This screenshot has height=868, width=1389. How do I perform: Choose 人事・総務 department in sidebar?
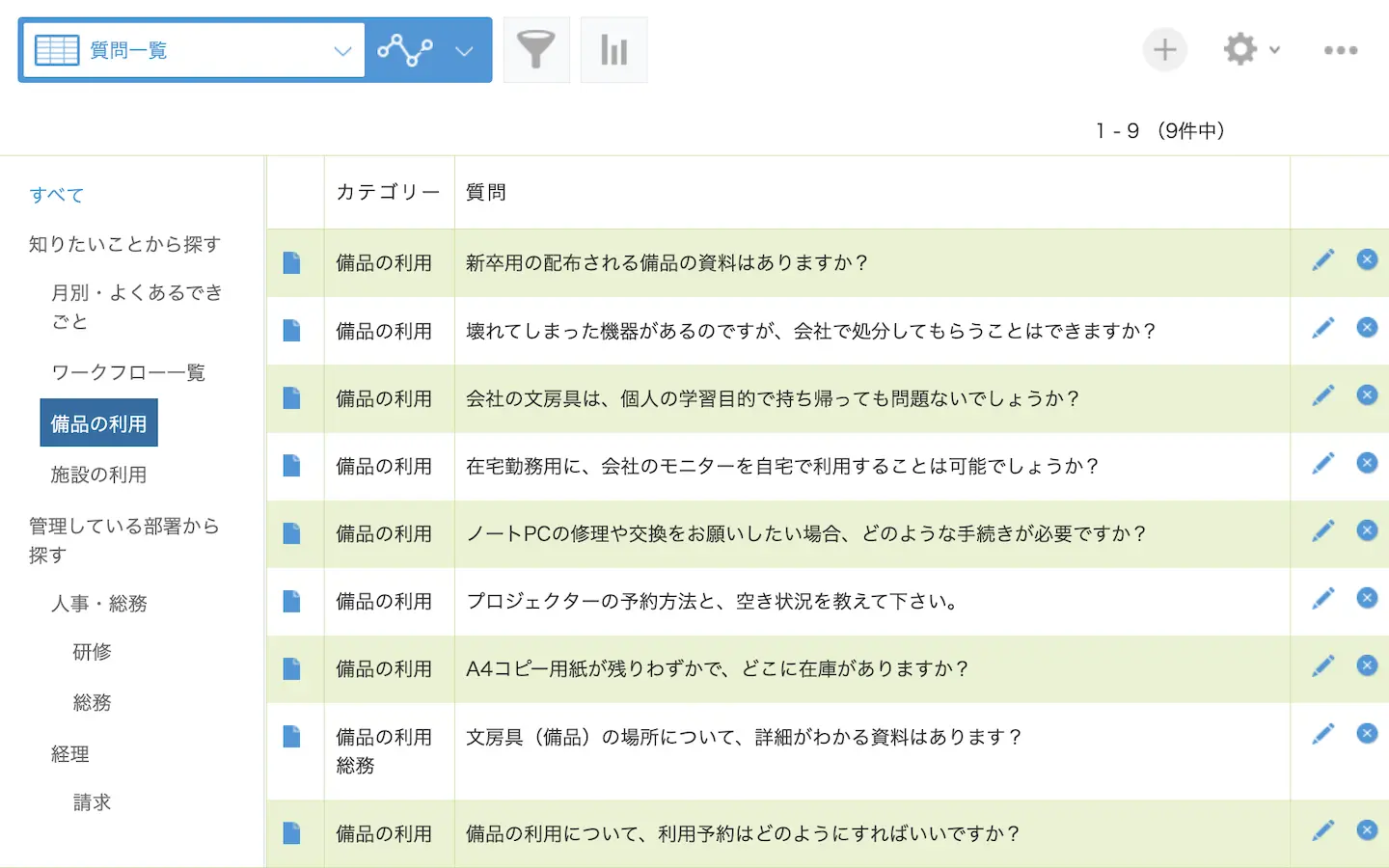(98, 604)
